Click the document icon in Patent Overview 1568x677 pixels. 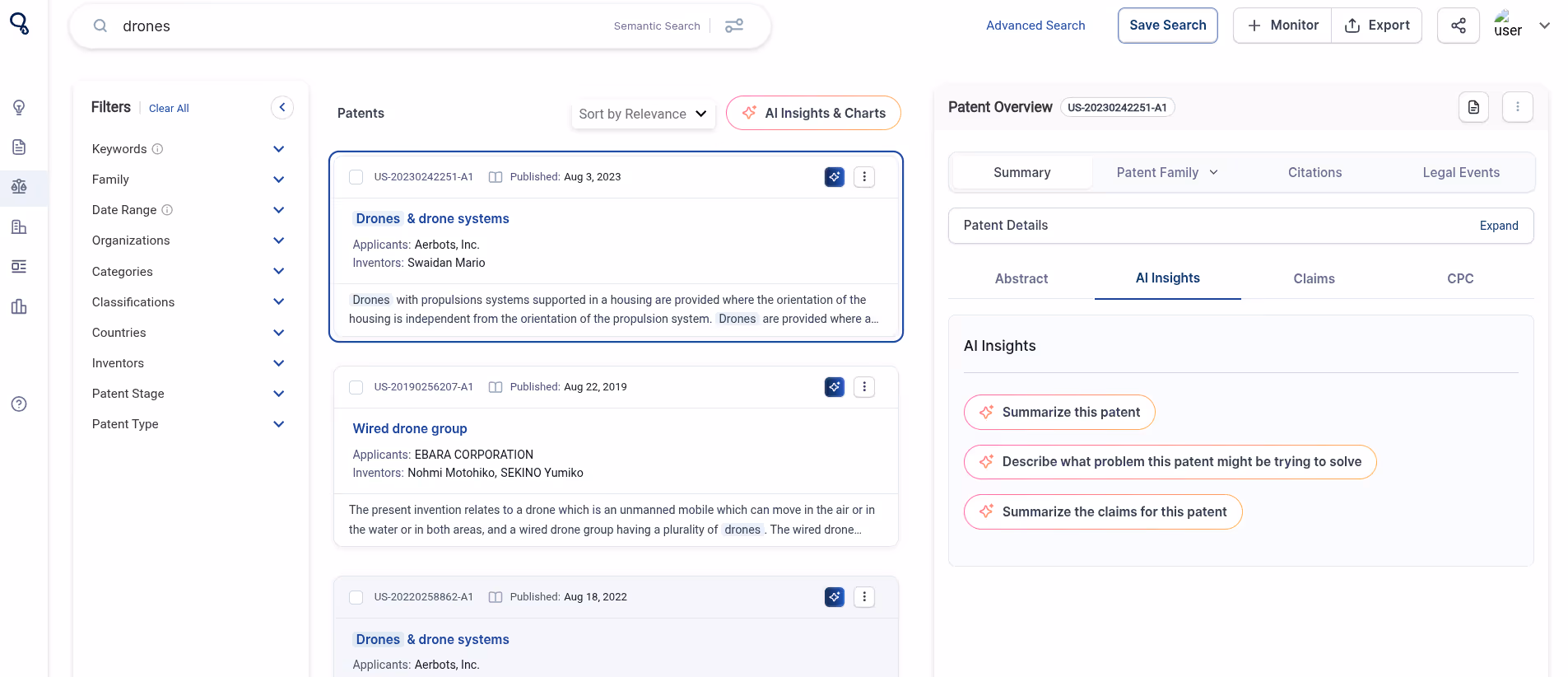pos(1473,107)
